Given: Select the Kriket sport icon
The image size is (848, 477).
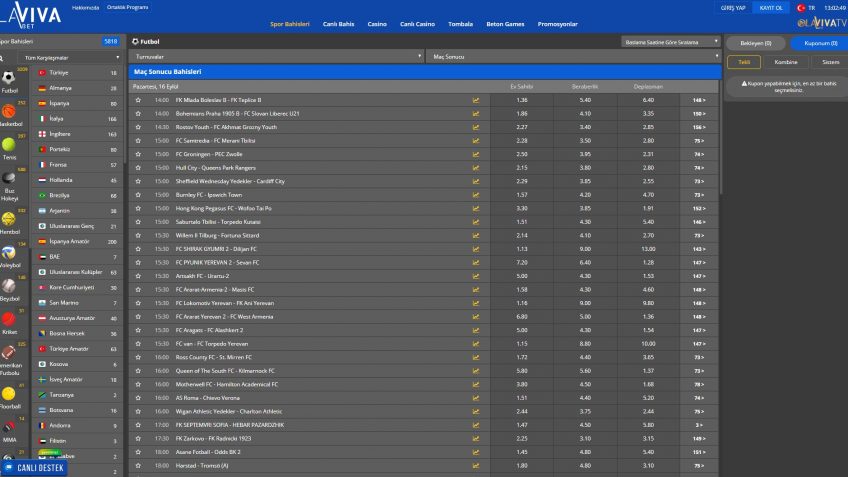Looking at the screenshot, I should (x=9, y=320).
